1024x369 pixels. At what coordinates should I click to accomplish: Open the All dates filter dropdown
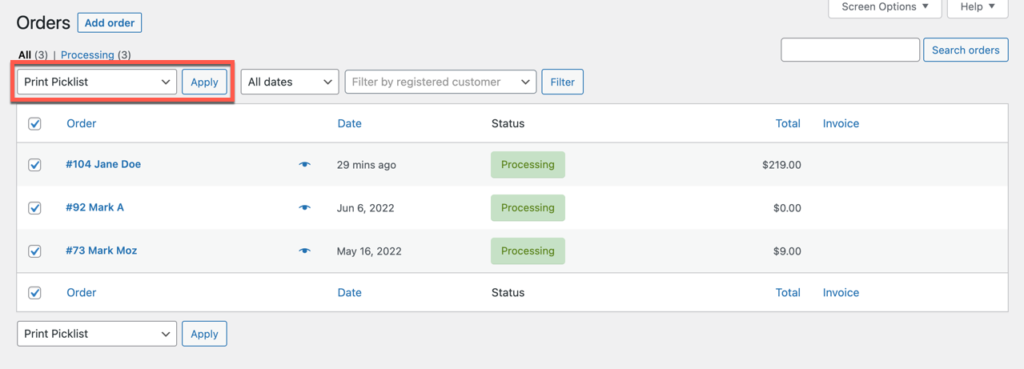290,82
